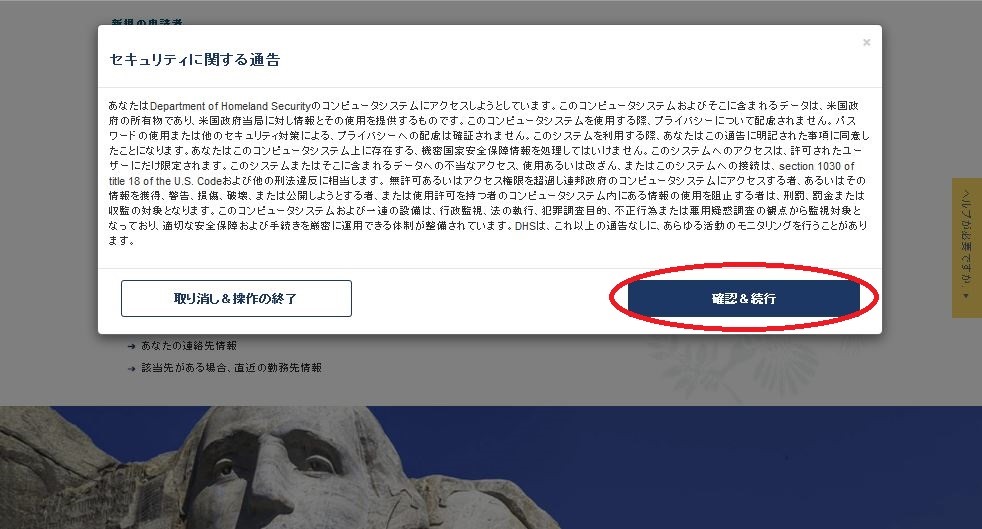Click the セキュリティに関する通告 dialog title

pos(195,59)
